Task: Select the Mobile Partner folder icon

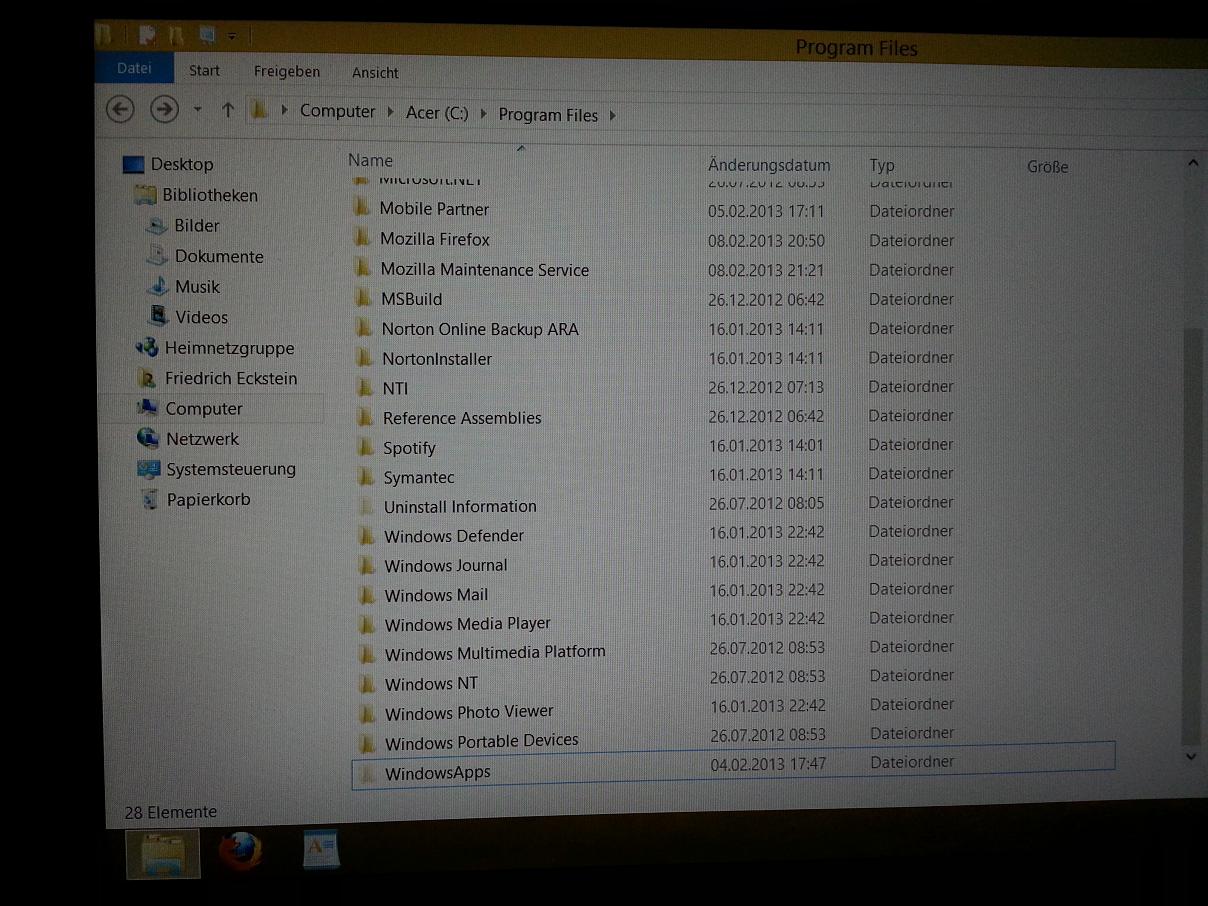Action: [363, 208]
